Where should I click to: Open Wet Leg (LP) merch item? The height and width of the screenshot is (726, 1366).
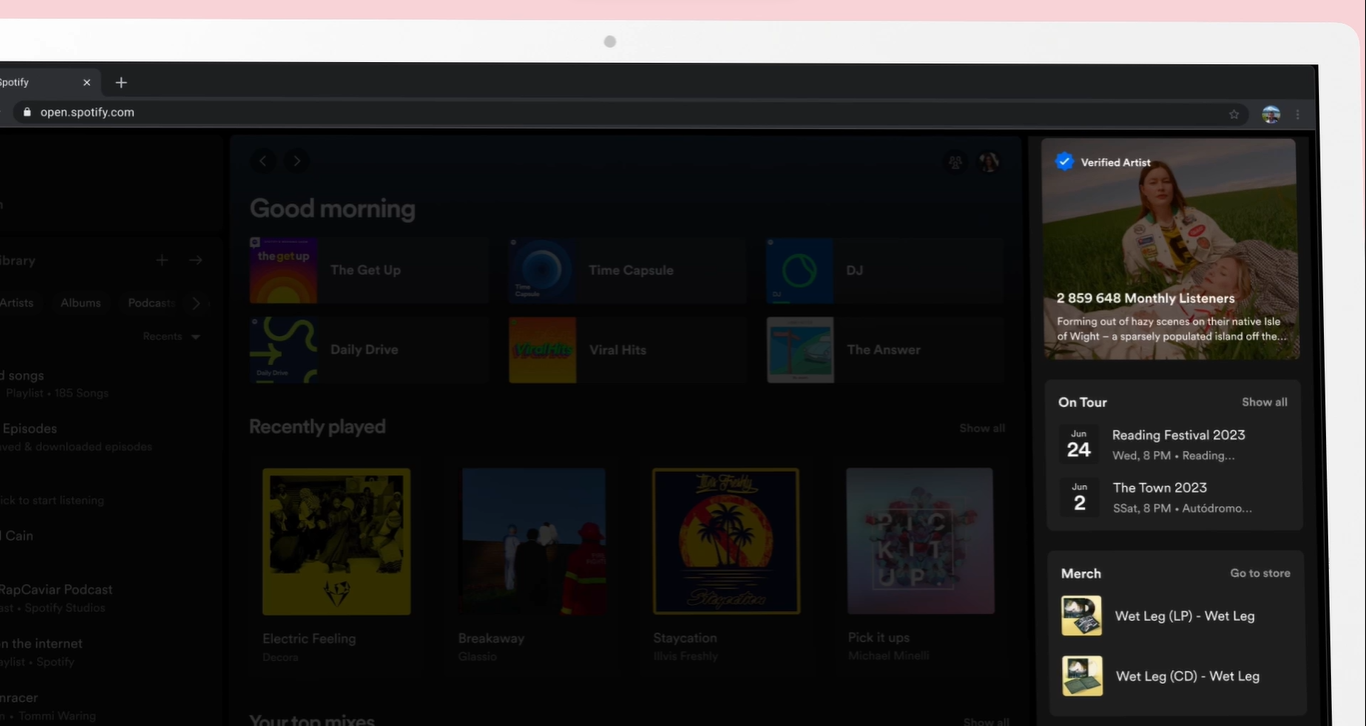[1176, 616]
